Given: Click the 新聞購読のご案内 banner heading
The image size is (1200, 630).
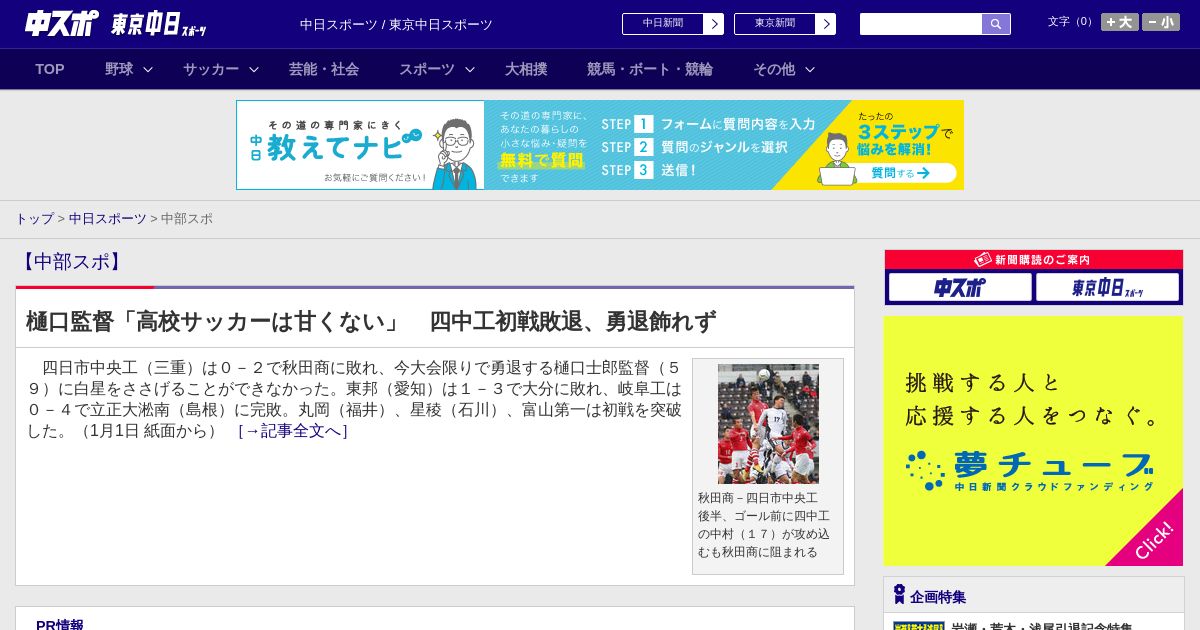Looking at the screenshot, I should pos(1033,259).
